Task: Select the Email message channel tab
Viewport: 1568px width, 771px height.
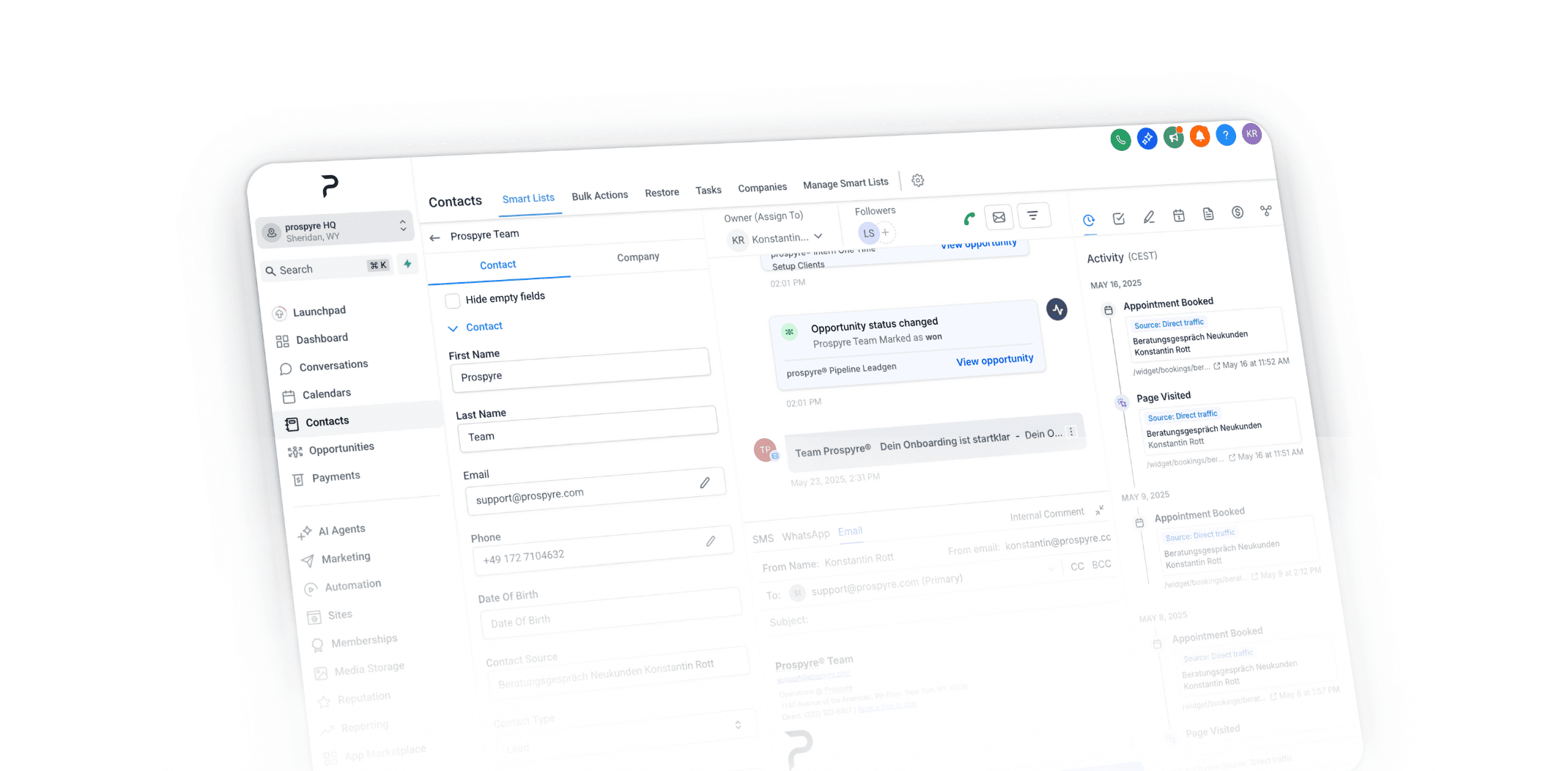Action: pos(850,531)
